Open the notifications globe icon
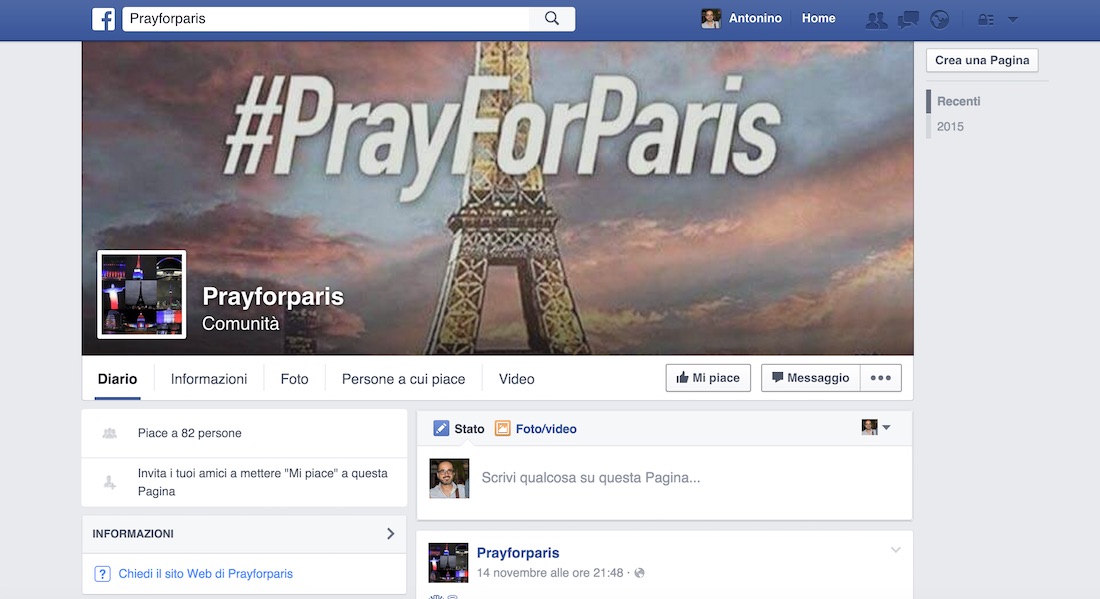This screenshot has height=599, width=1100. click(939, 19)
